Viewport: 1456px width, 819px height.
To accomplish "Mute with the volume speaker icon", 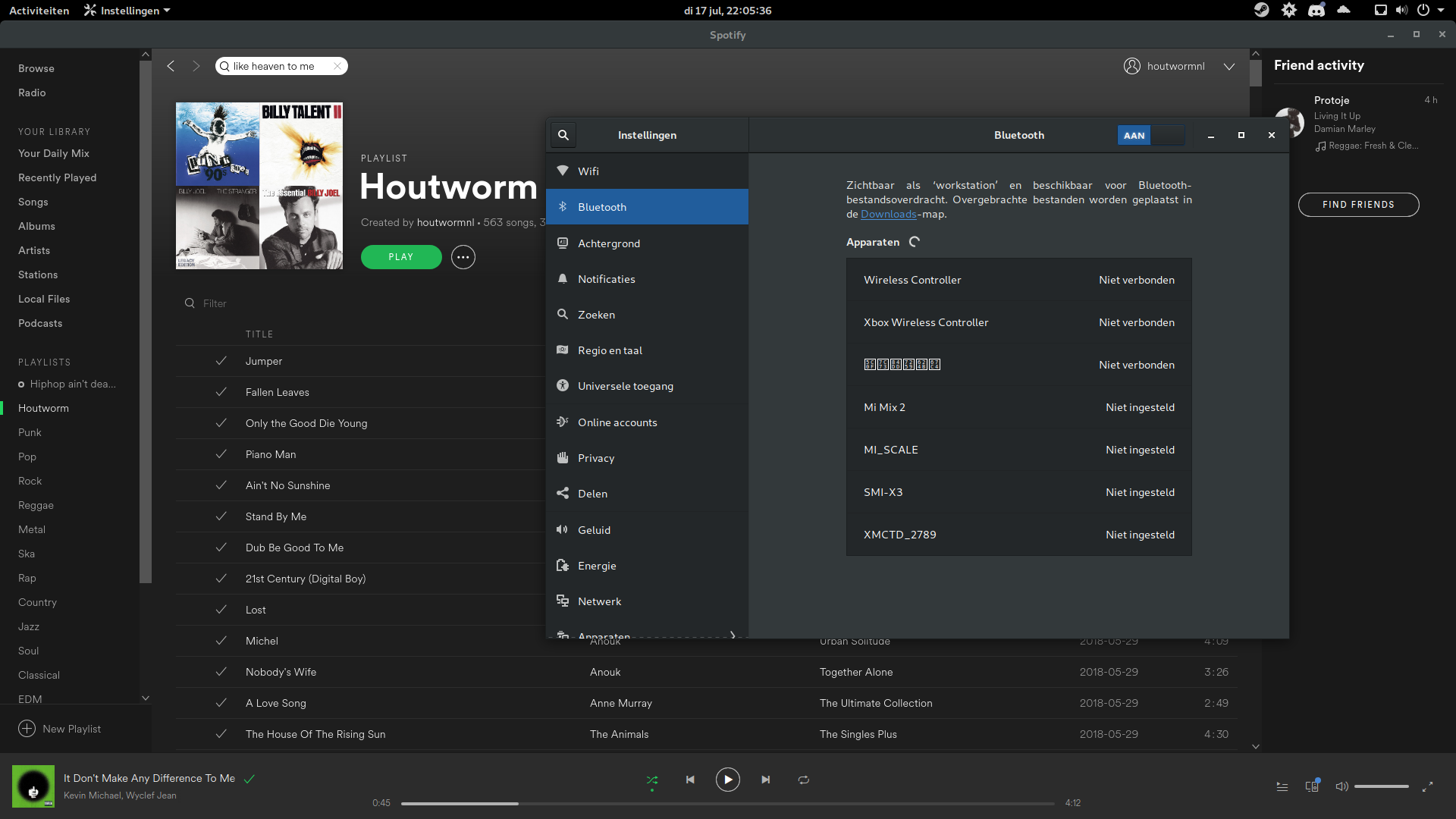I will (x=1341, y=786).
